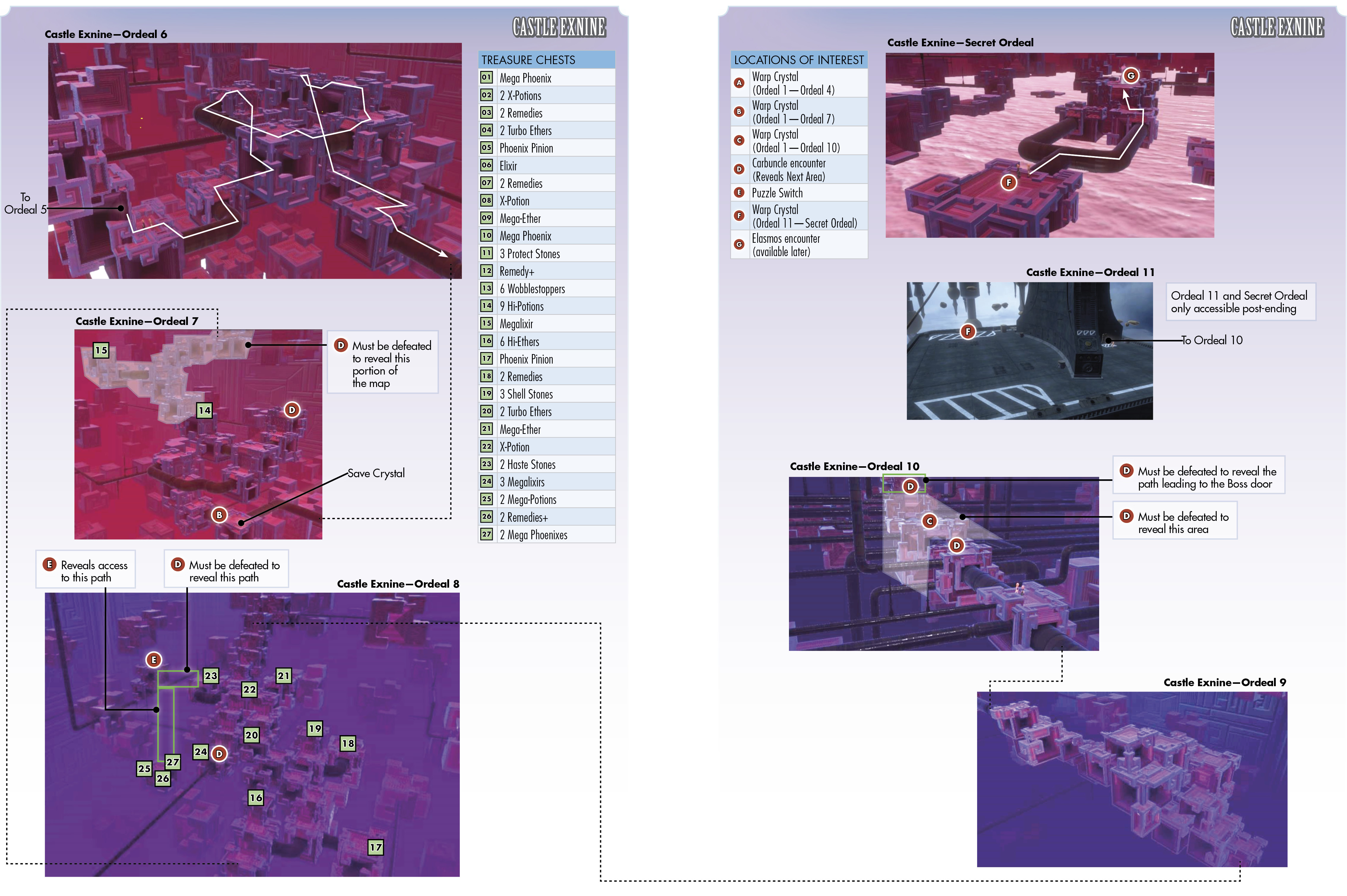Click the 01 icon in the Treasure Chests list
This screenshot has height=896, width=1347.
coord(486,77)
